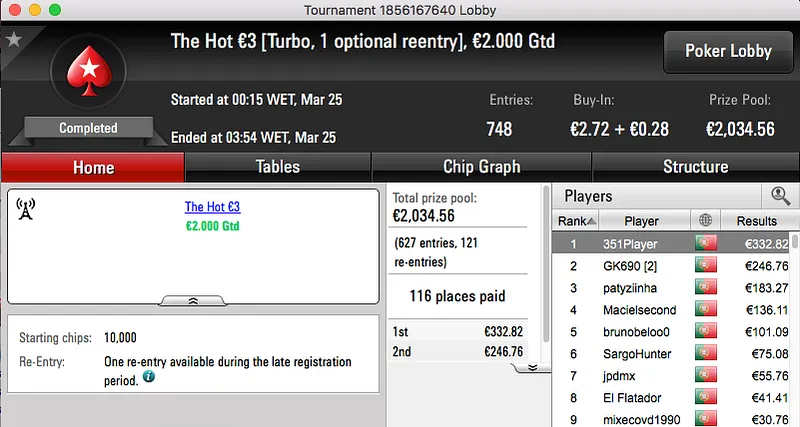Collapse the tournament info panel chevron
The height and width of the screenshot is (427, 800).
pyautogui.click(x=192, y=299)
